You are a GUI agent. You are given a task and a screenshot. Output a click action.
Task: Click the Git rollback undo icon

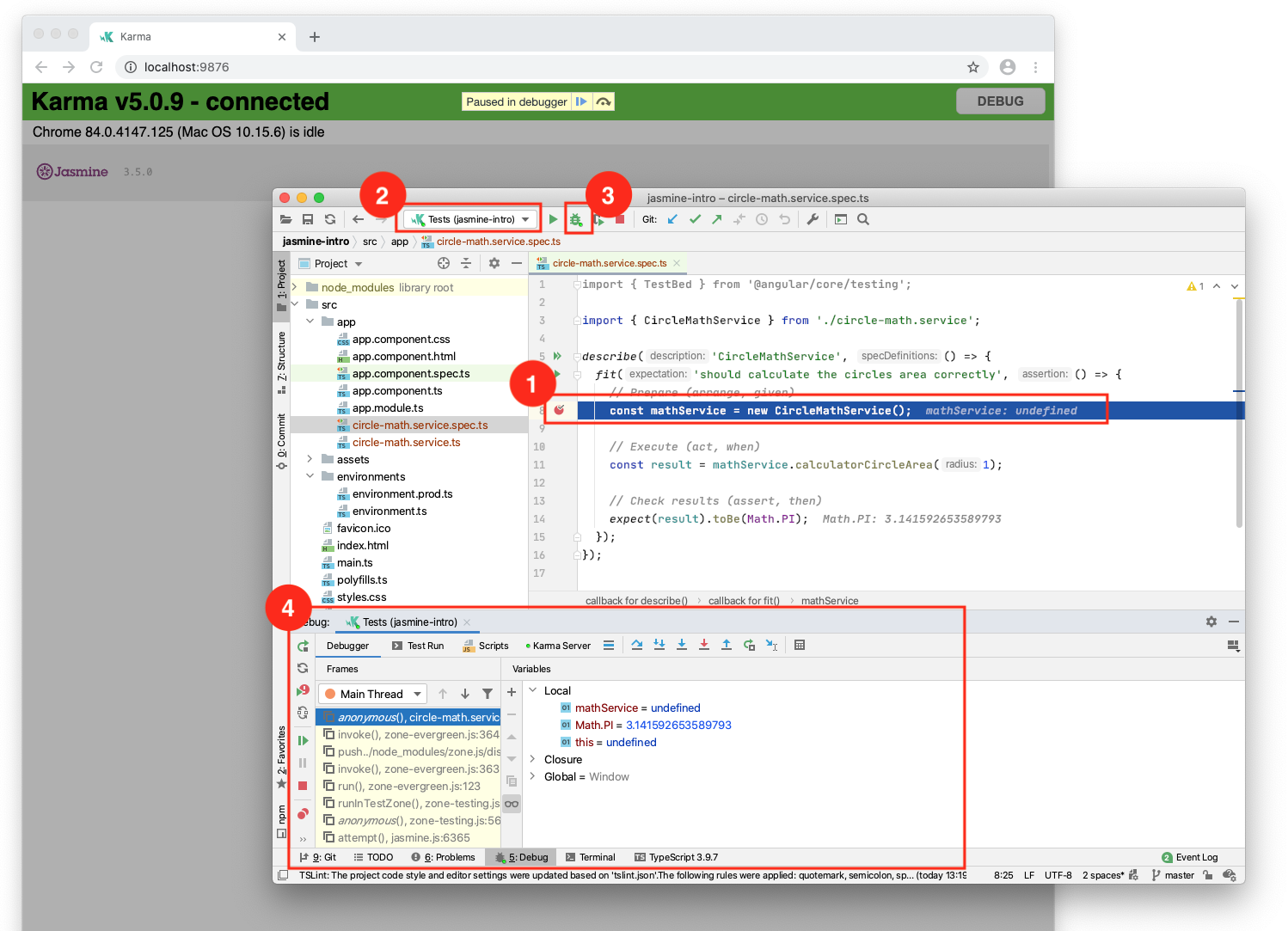point(784,219)
